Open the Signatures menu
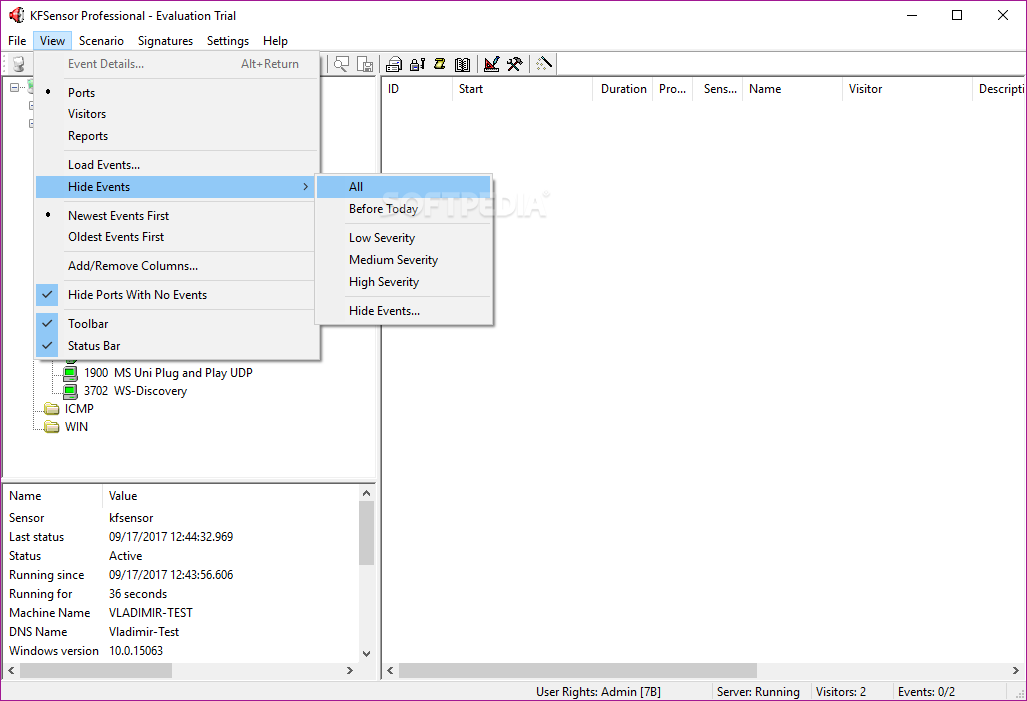 point(165,41)
